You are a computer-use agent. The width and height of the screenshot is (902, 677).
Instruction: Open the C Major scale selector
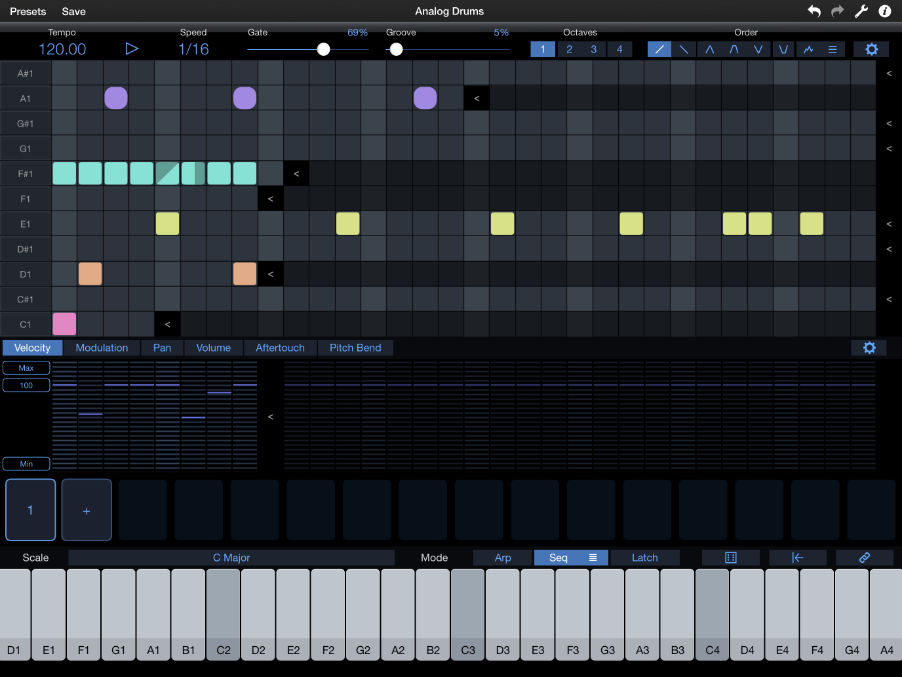coord(230,557)
